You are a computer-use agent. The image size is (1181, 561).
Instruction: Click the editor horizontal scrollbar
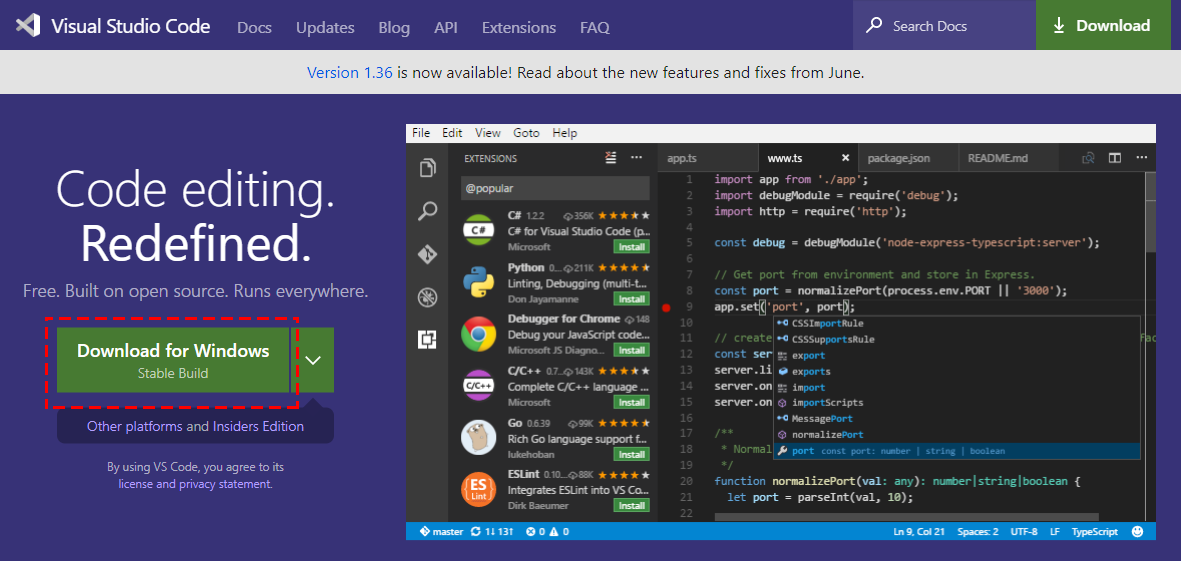906,517
